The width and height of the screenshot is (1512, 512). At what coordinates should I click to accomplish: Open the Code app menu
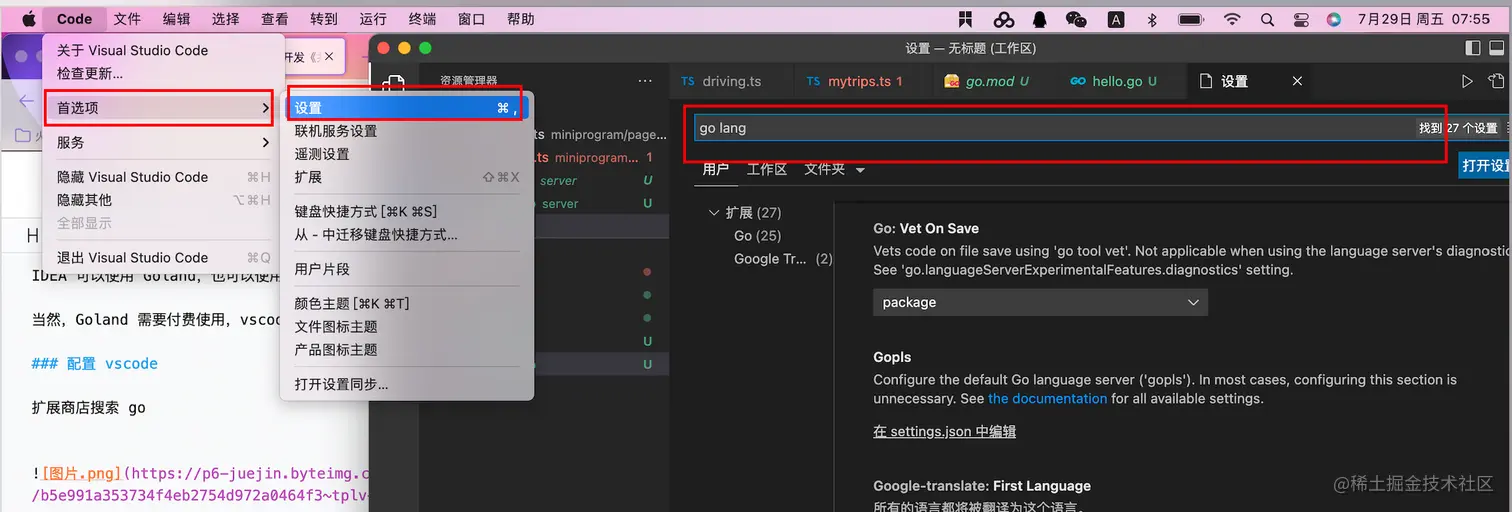click(x=74, y=19)
